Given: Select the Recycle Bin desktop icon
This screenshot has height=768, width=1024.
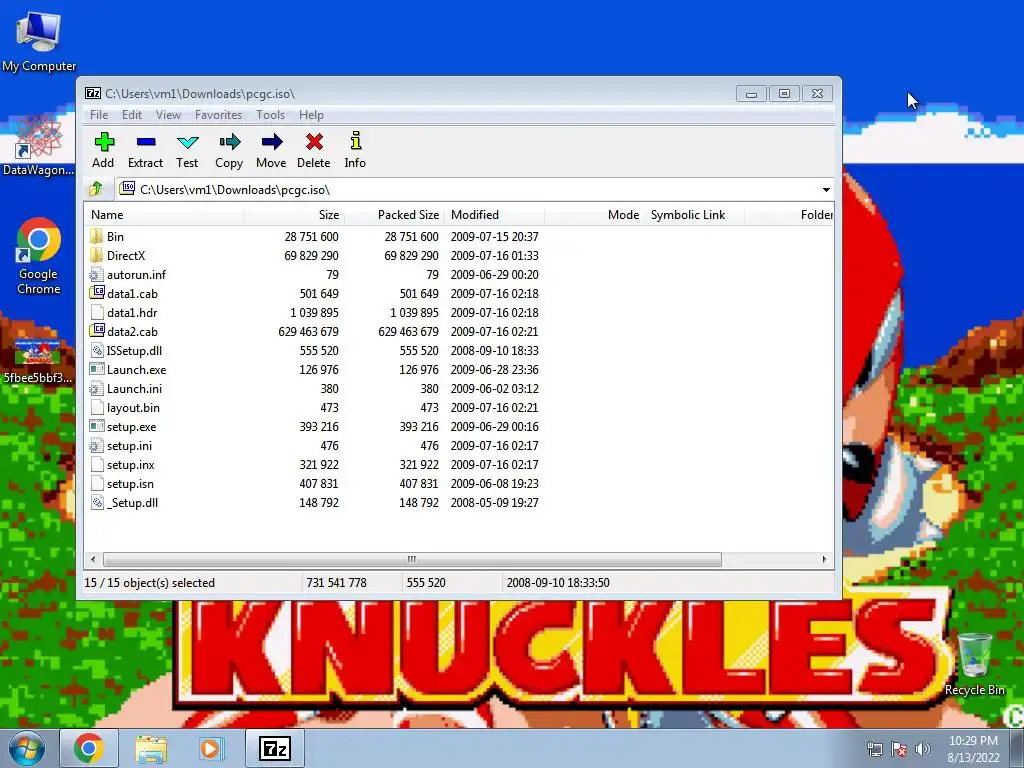Looking at the screenshot, I should (974, 664).
